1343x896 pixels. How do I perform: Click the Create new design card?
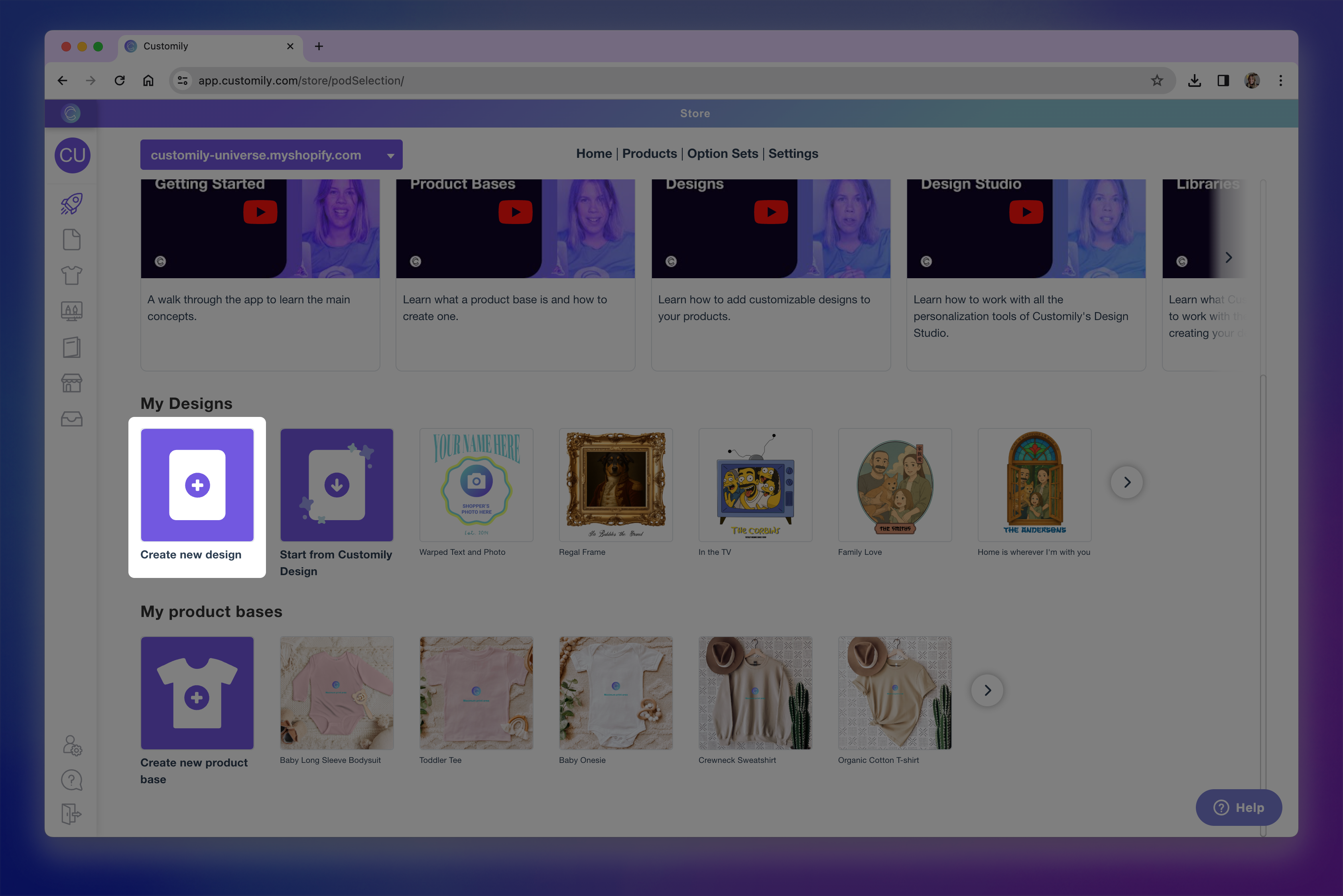(x=197, y=485)
